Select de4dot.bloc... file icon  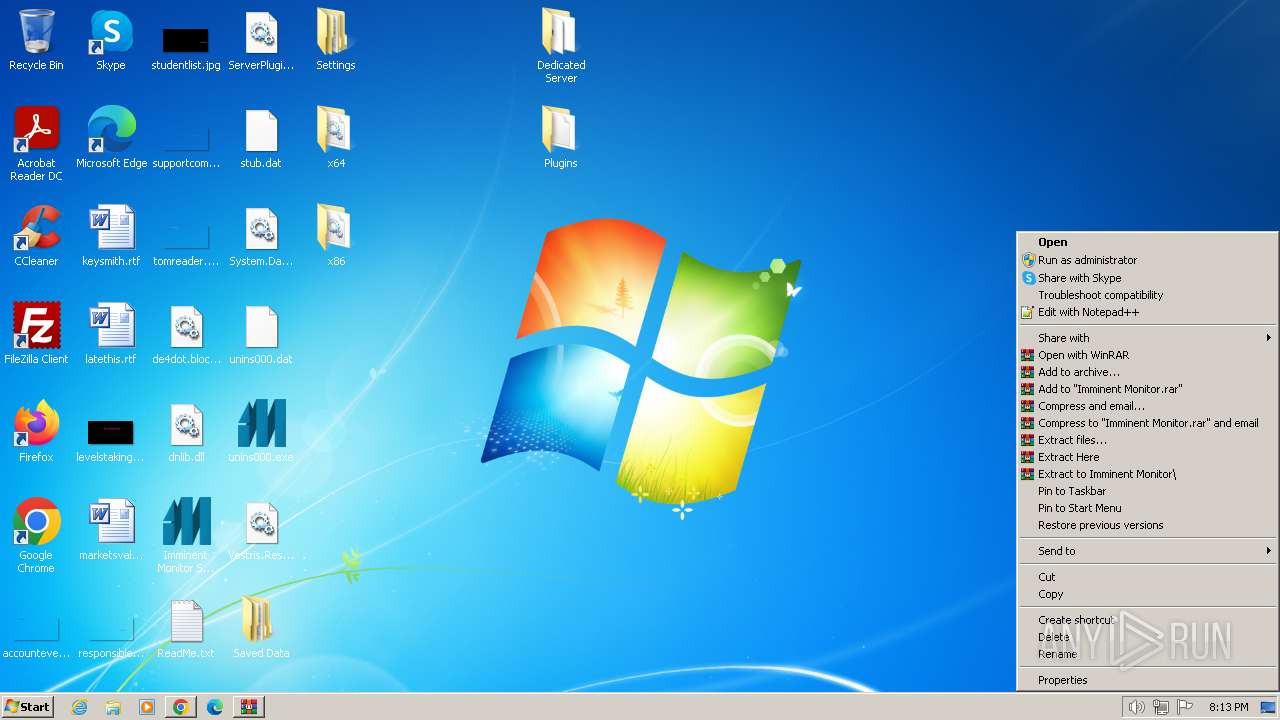point(186,334)
